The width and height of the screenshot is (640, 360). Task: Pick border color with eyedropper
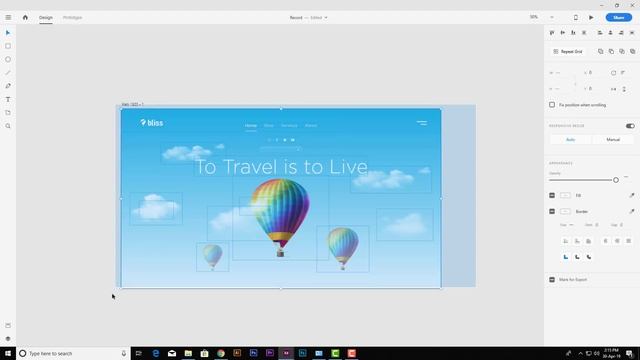point(632,211)
